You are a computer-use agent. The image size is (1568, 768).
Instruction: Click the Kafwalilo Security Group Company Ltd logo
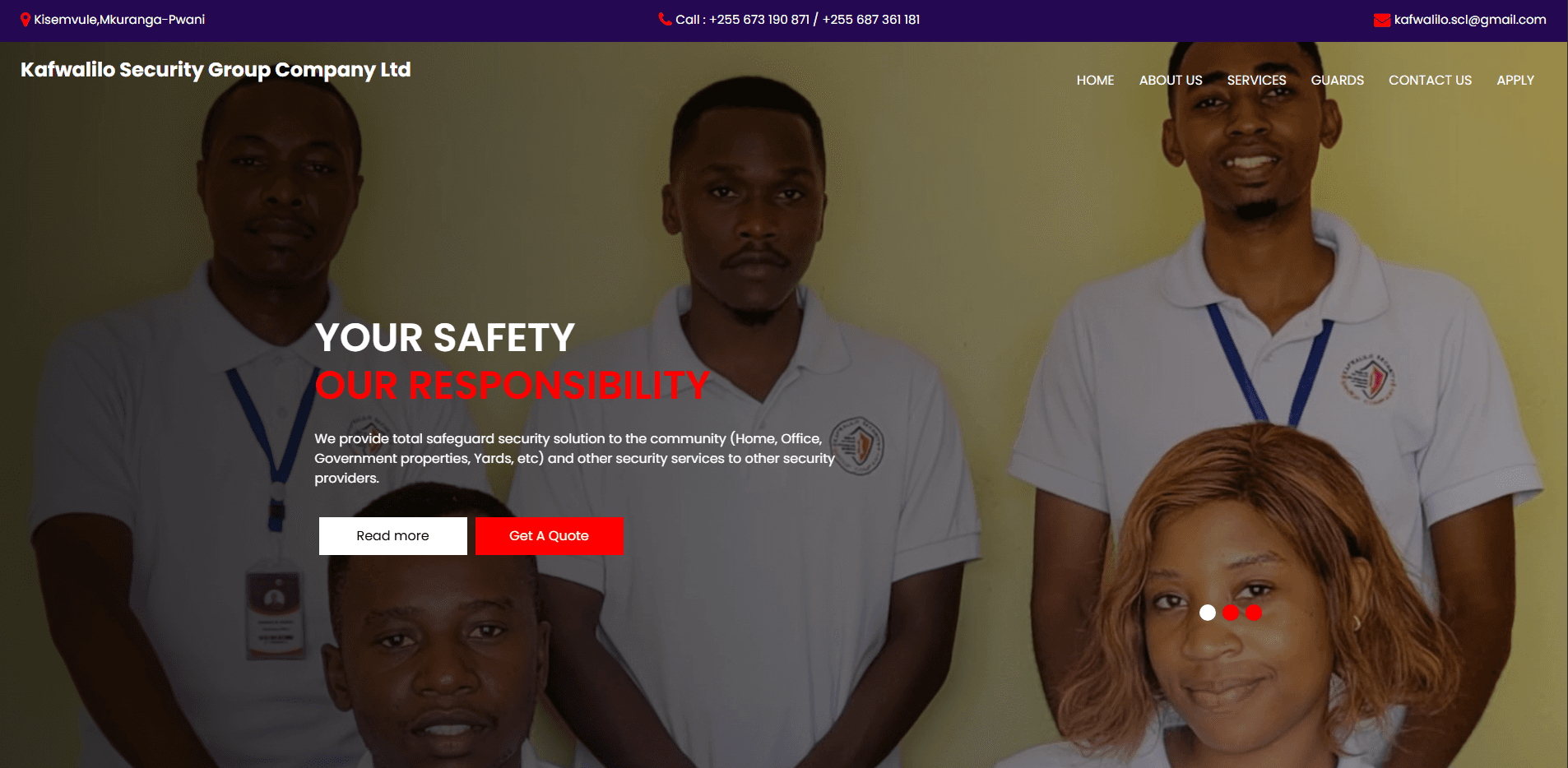click(216, 70)
